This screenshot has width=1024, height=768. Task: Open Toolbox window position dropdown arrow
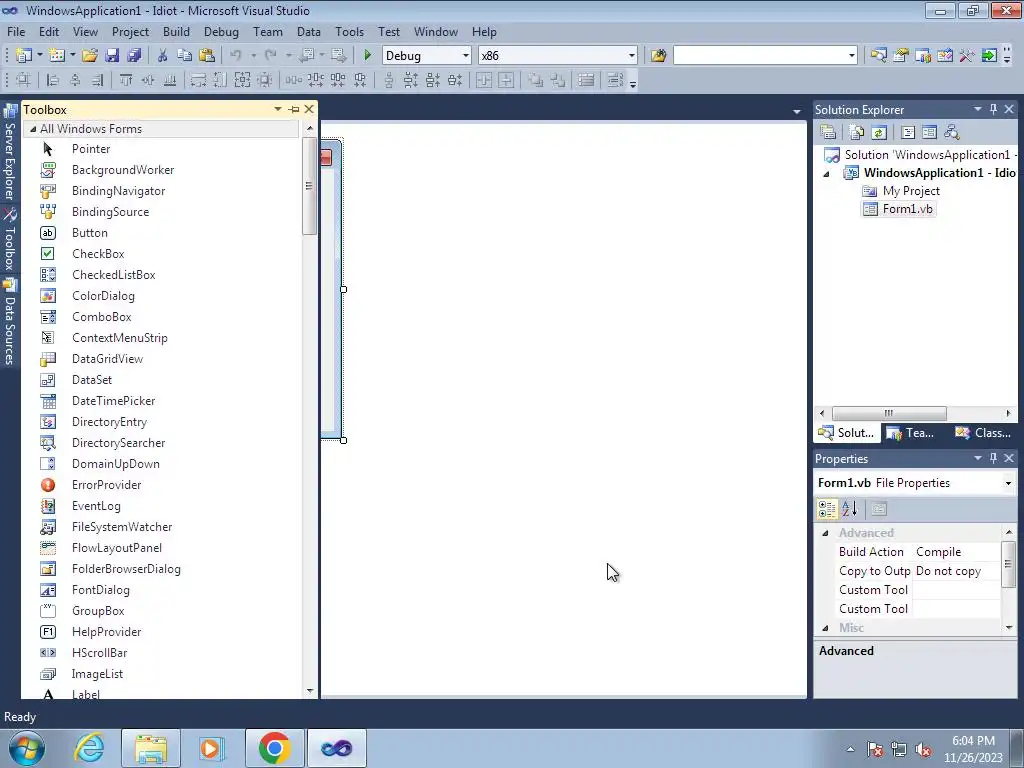coord(278,110)
